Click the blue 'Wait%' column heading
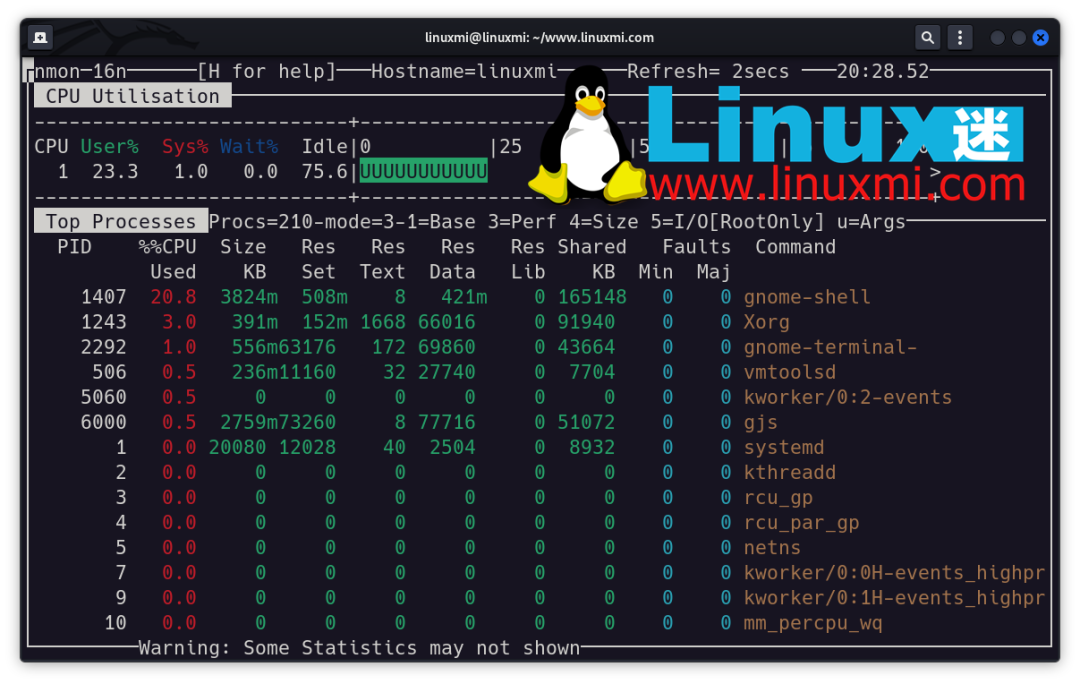 point(249,146)
